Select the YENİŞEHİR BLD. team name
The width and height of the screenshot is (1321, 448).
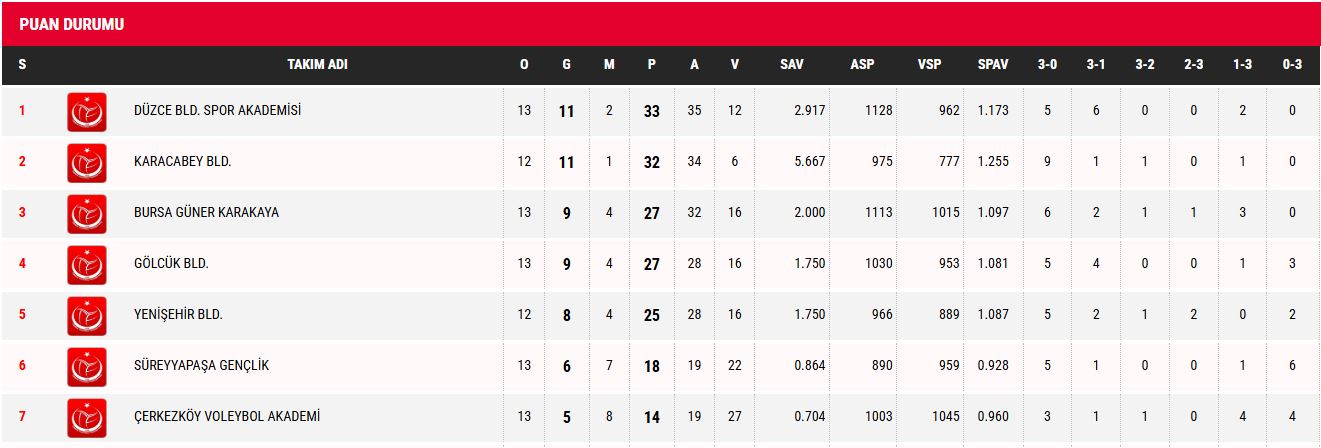(x=178, y=314)
